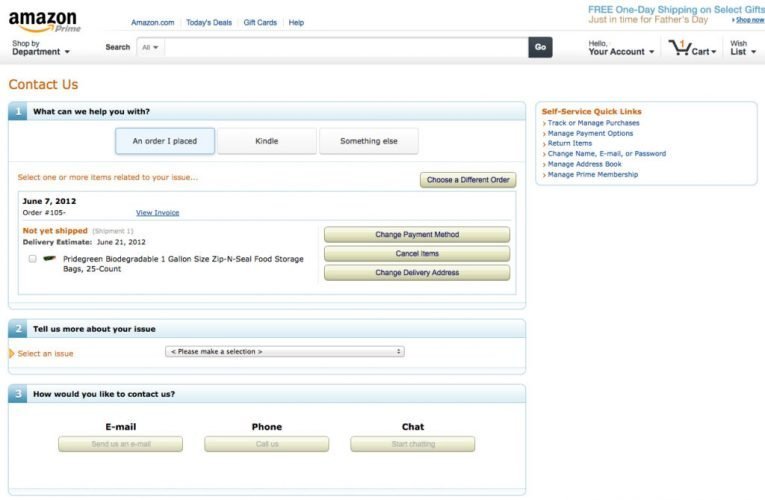Click the June 7, 2012 order date
This screenshot has height=500, width=765.
pos(49,201)
